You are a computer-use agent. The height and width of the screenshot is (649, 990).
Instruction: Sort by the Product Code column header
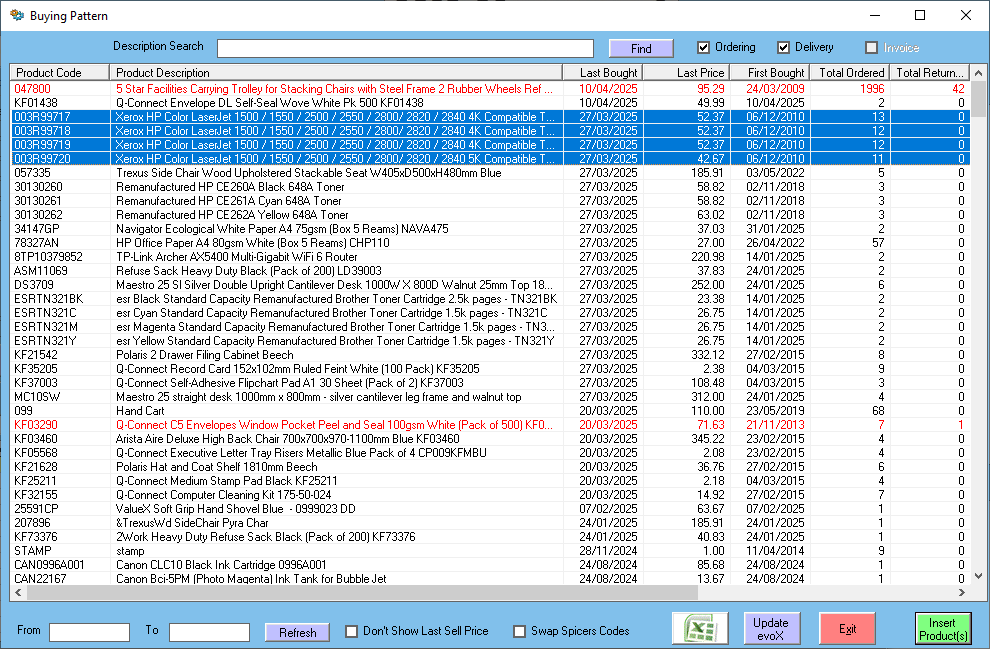pos(60,73)
